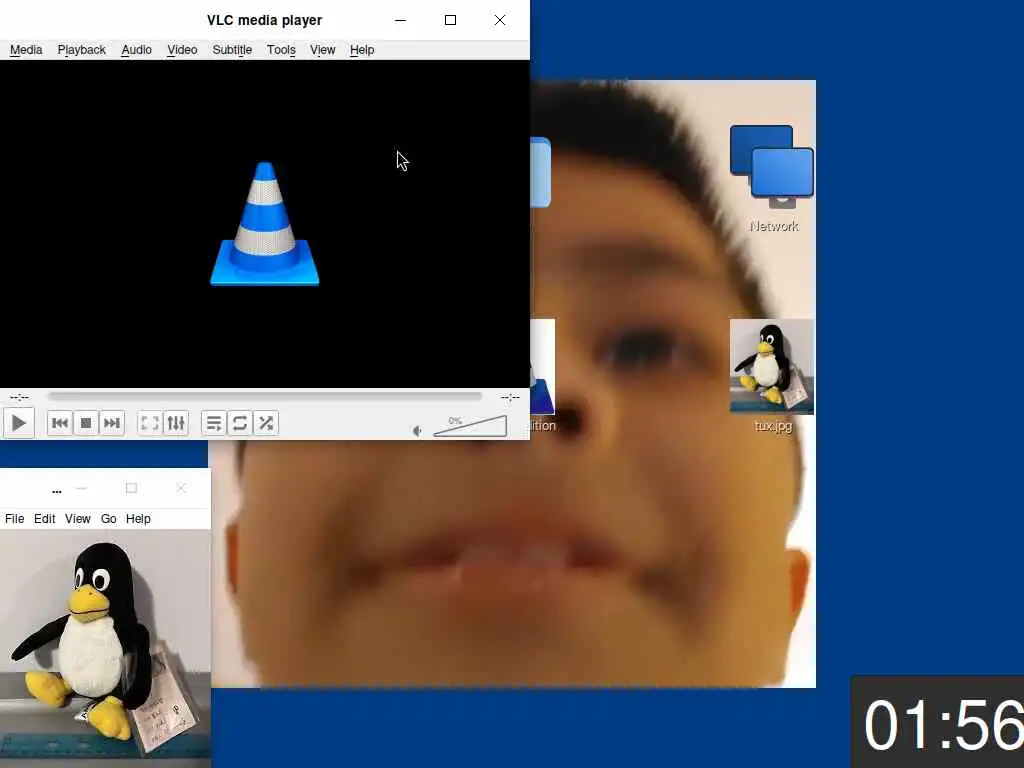Screen dimensions: 1024x768
Task: Adjust the VLC volume slider
Action: coord(470,426)
